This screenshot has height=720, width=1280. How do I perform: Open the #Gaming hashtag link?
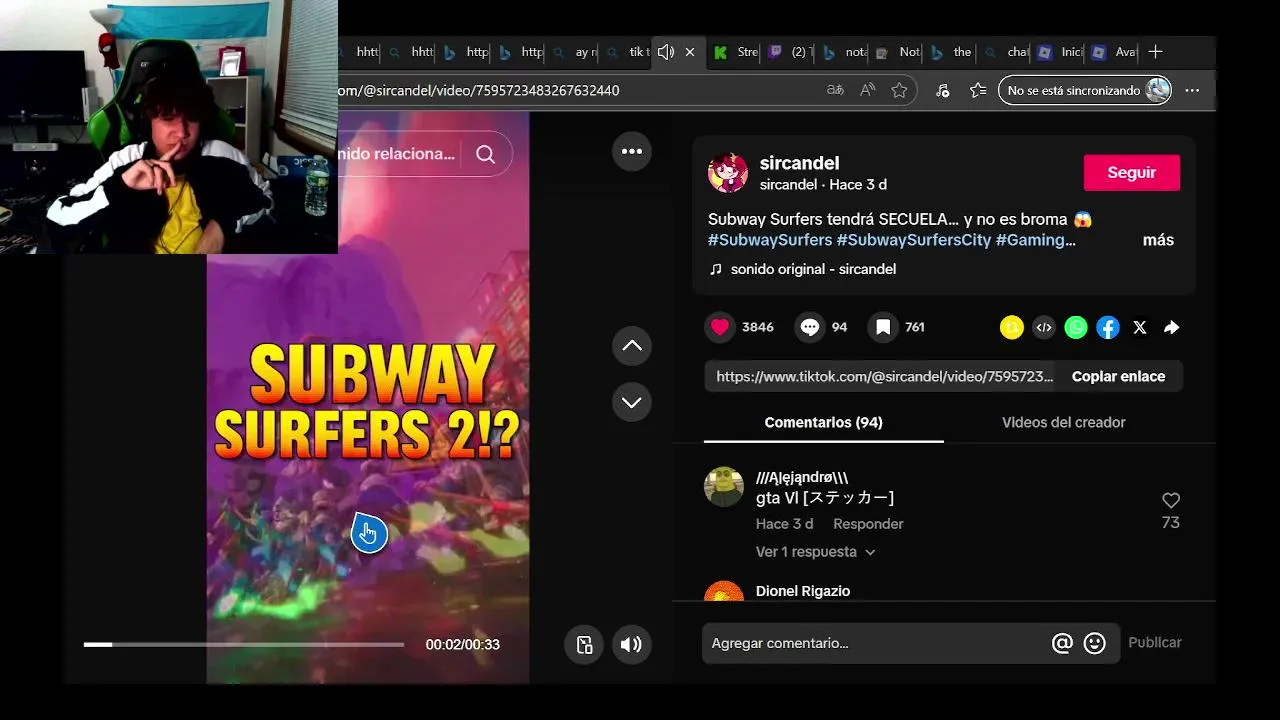pyautogui.click(x=1036, y=240)
